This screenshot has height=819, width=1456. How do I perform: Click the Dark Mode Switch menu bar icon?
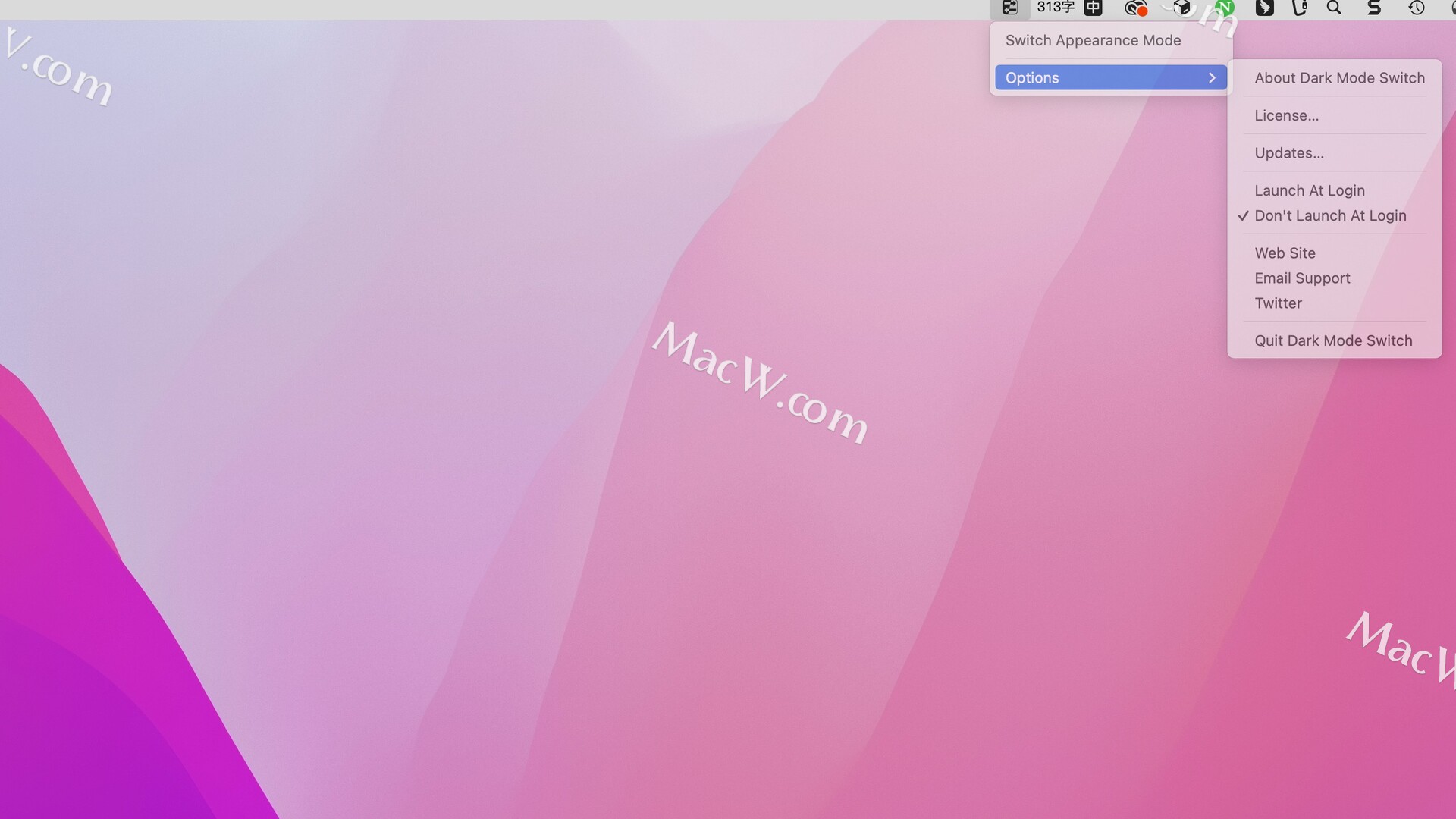point(1009,8)
